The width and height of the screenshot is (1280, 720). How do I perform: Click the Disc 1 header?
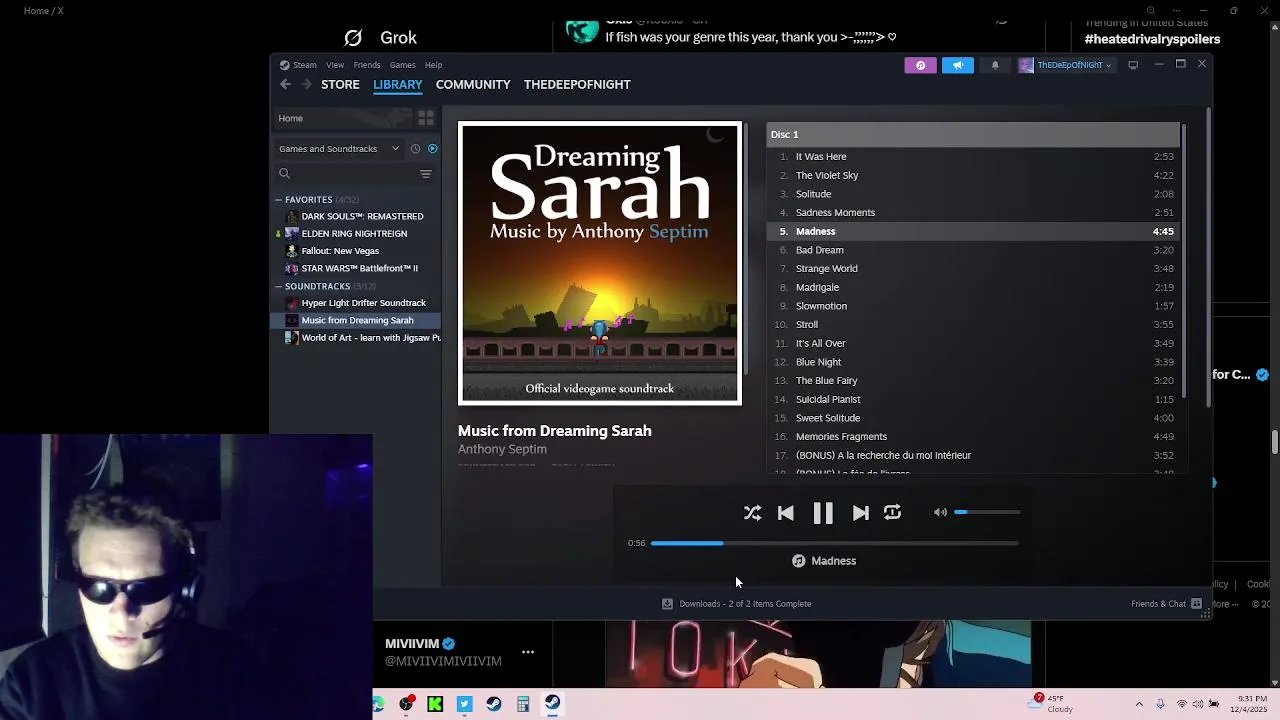click(x=973, y=134)
